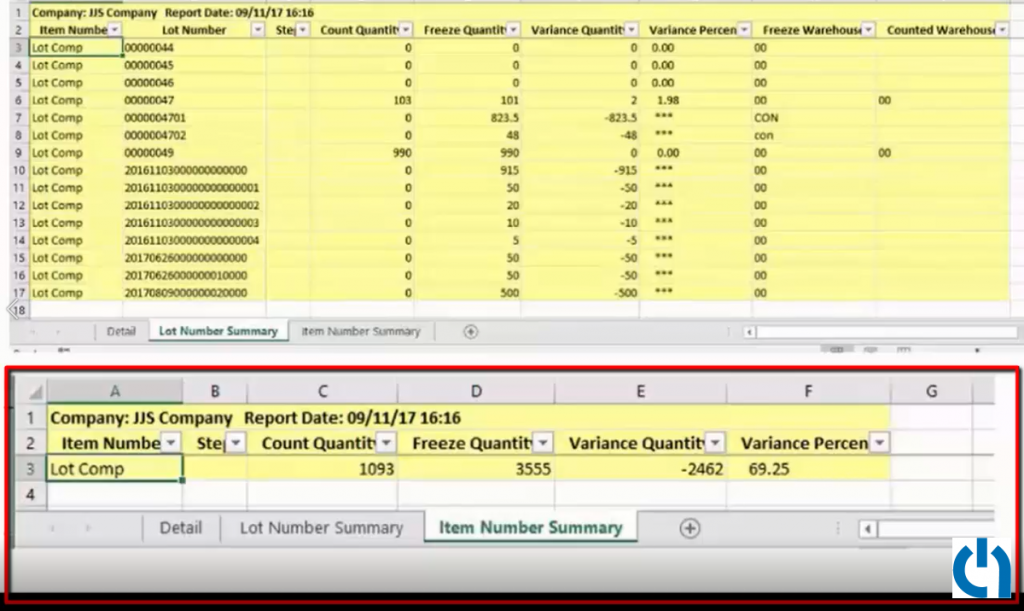The width and height of the screenshot is (1024, 611).
Task: Select row 3 header in lower sheet
Action: [x=30, y=469]
